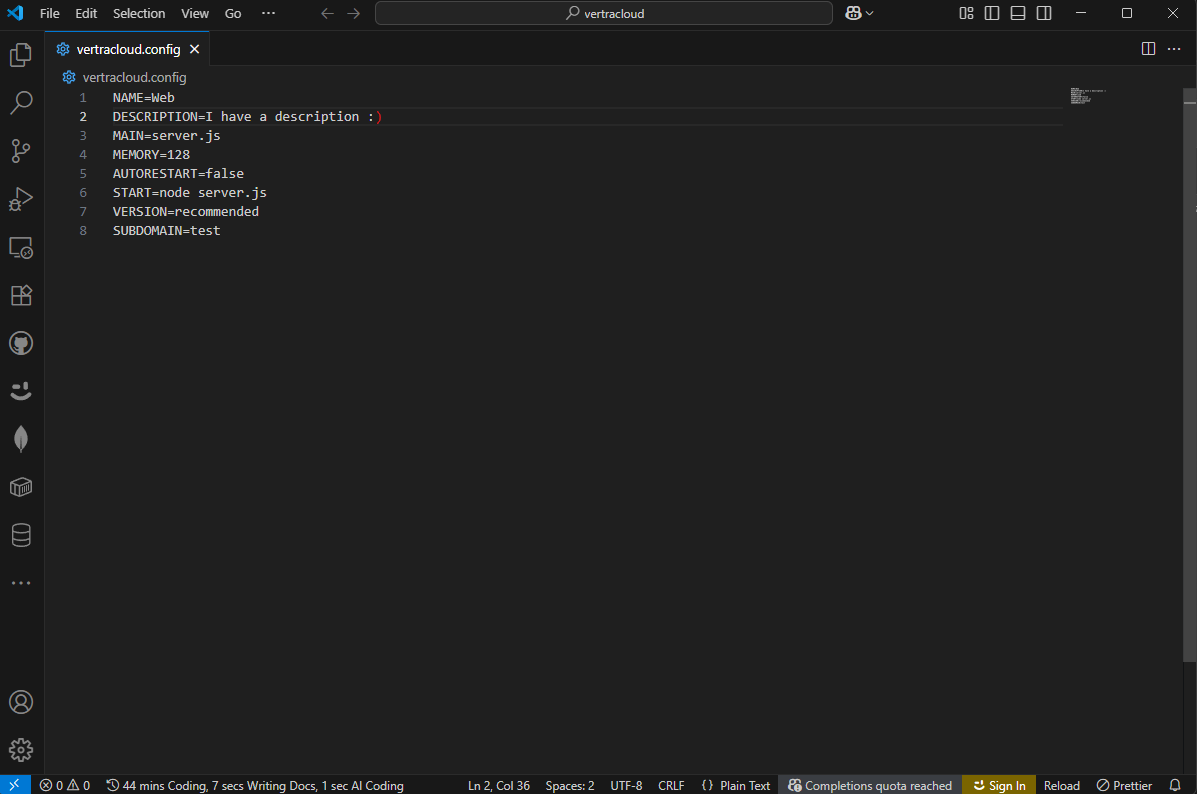The image size is (1197, 794).
Task: Open the MongoDB leaf icon
Action: 21,438
